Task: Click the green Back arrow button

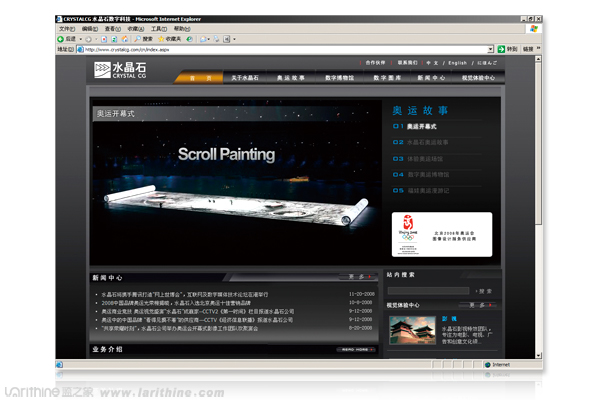Action: pyautogui.click(x=60, y=39)
